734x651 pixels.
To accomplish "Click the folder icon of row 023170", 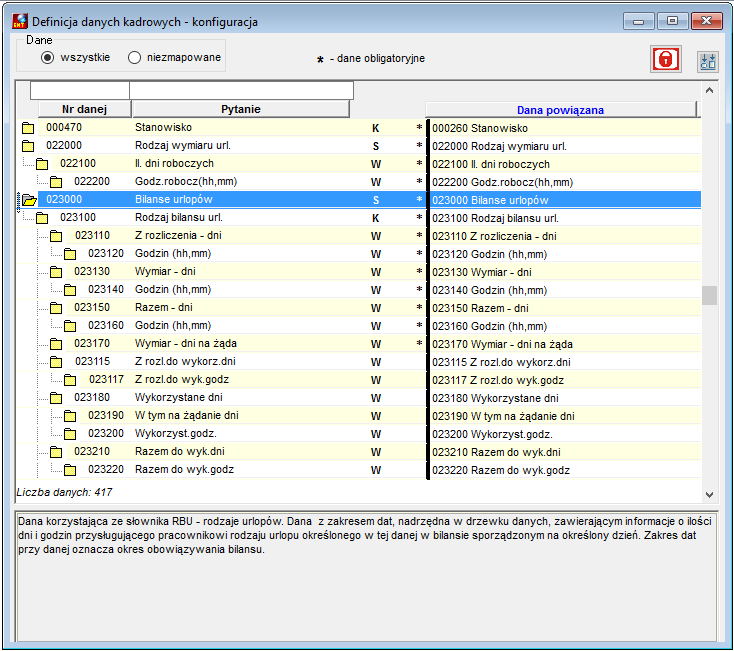I will 56,344.
